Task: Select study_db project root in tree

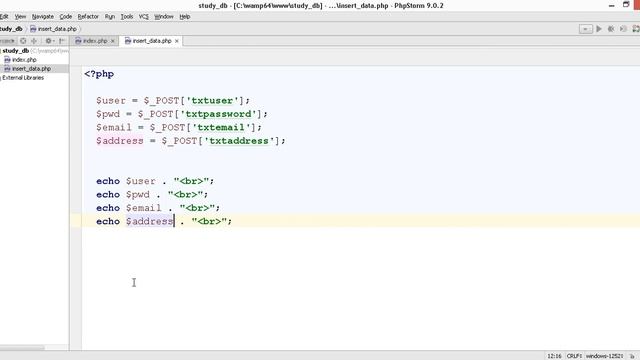Action: point(16,51)
